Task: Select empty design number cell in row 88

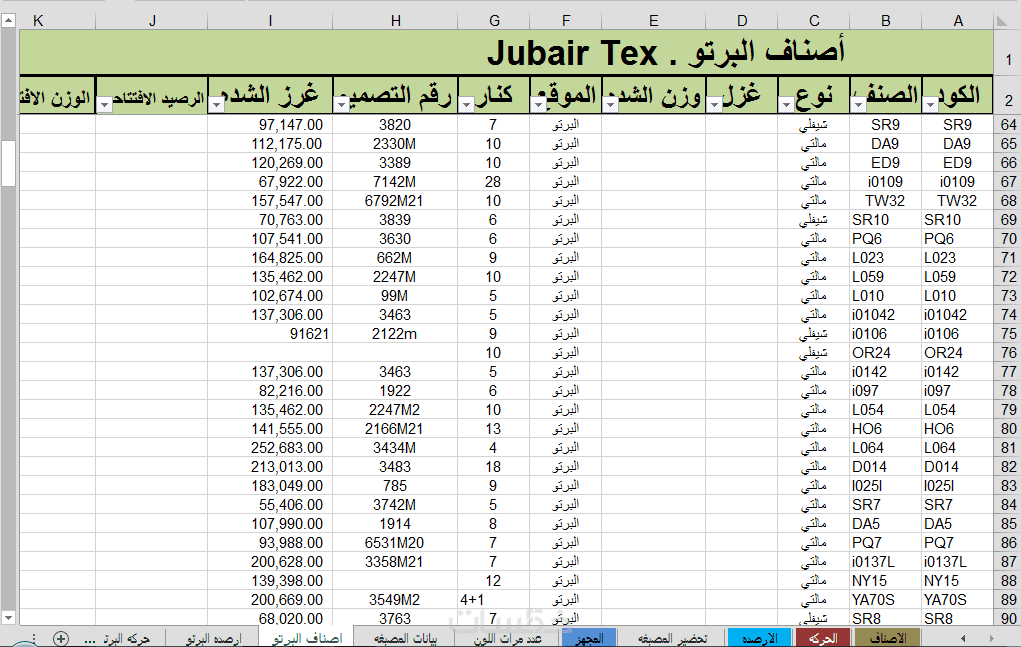Action: pos(395,581)
